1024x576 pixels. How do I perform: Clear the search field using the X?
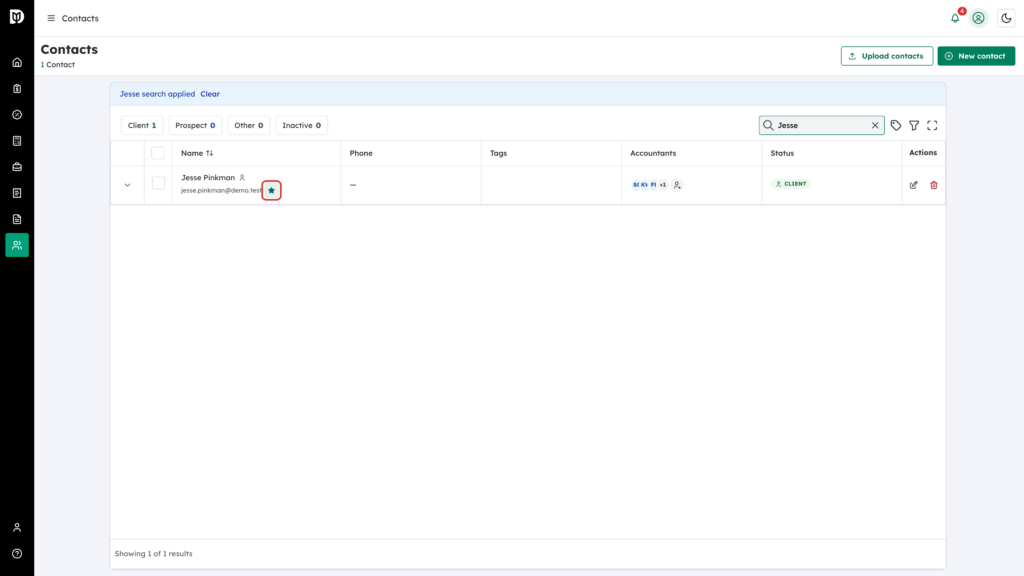pyautogui.click(x=875, y=125)
